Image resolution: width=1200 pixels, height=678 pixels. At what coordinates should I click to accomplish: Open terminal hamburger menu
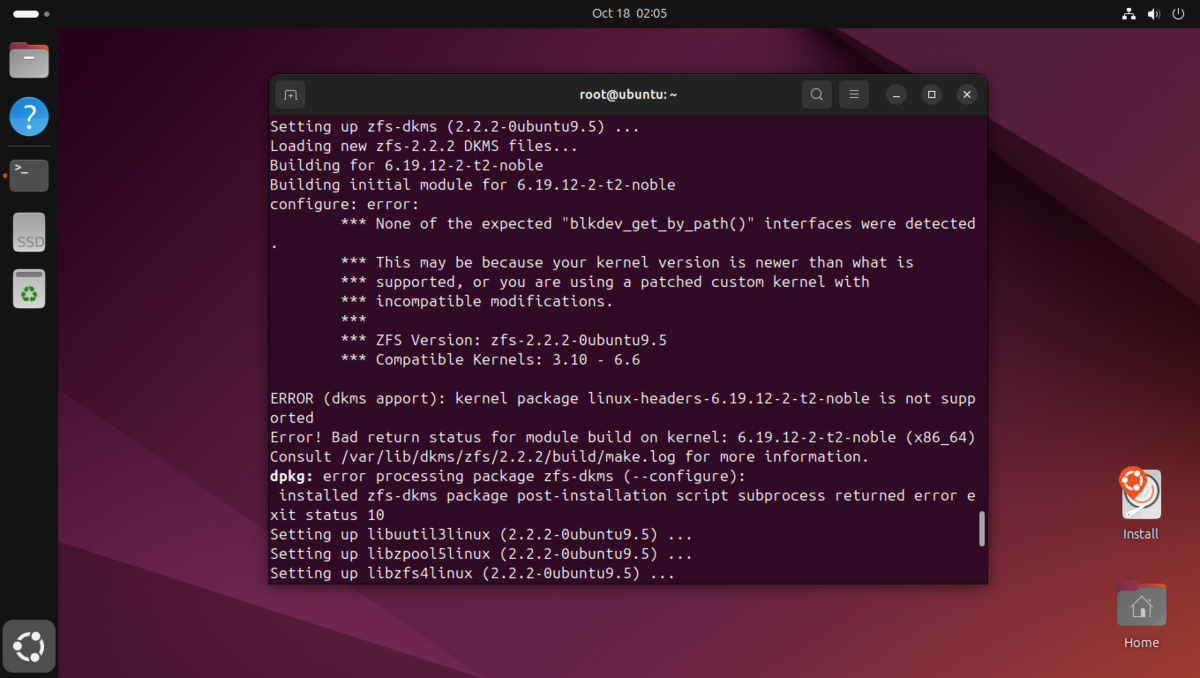(854, 95)
